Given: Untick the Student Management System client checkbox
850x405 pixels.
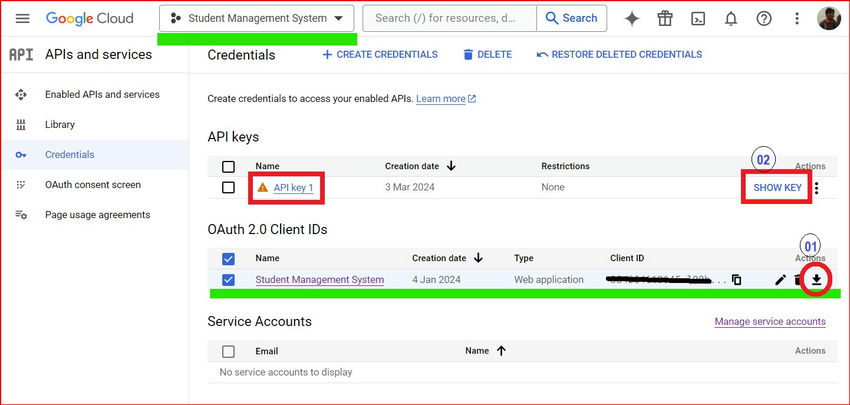Looking at the screenshot, I should click(x=229, y=280).
